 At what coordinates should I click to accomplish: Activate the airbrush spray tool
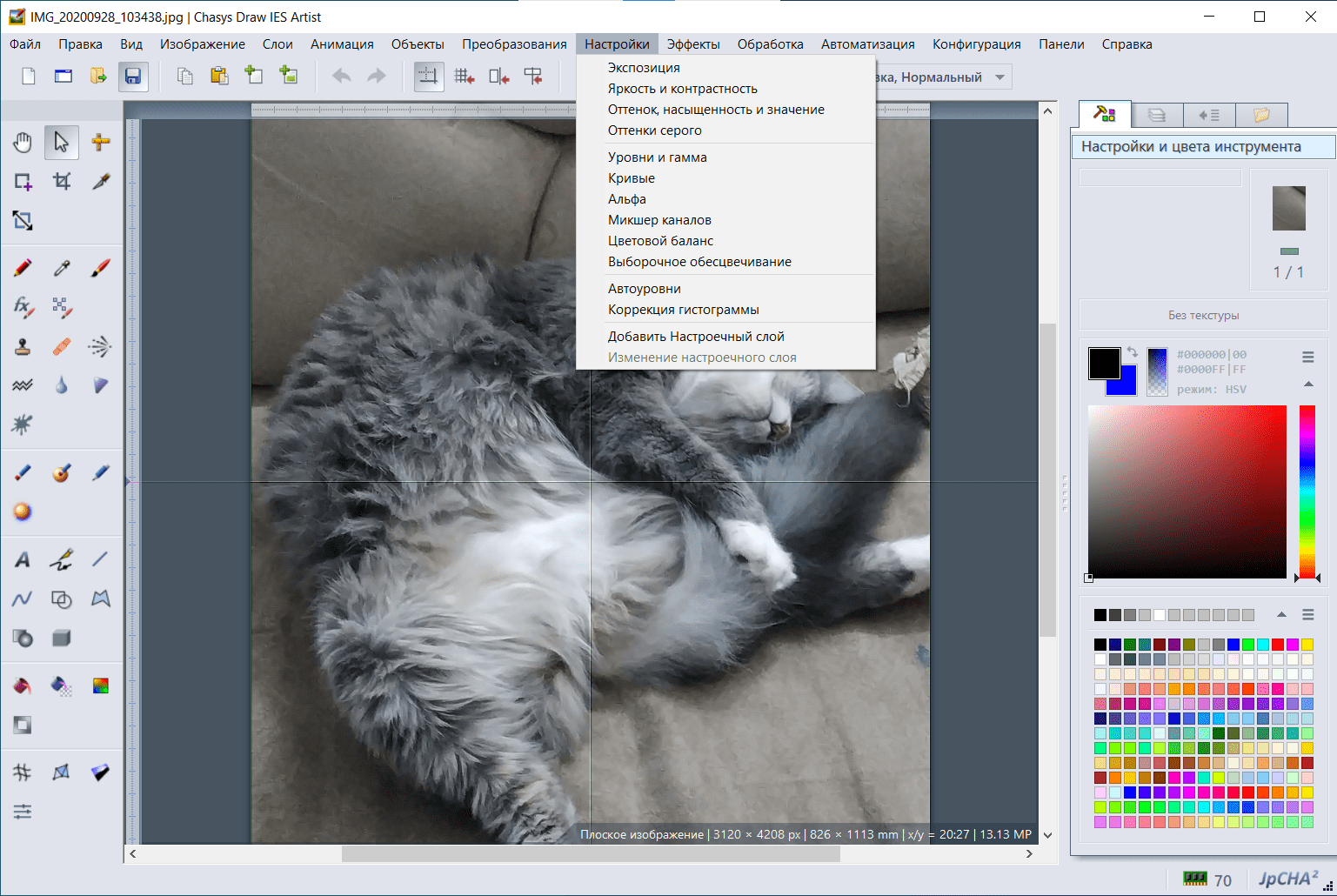tap(101, 346)
